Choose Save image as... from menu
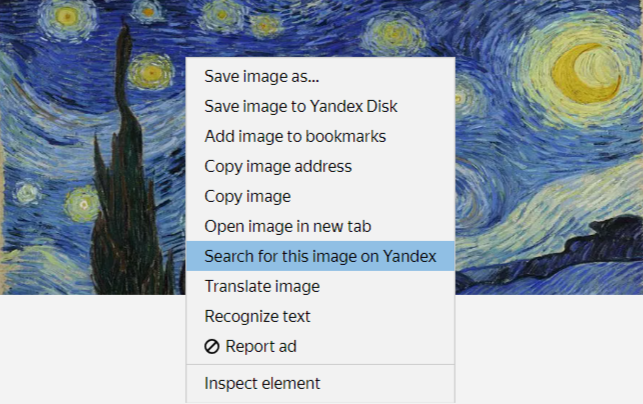The image size is (643, 404). 262,76
